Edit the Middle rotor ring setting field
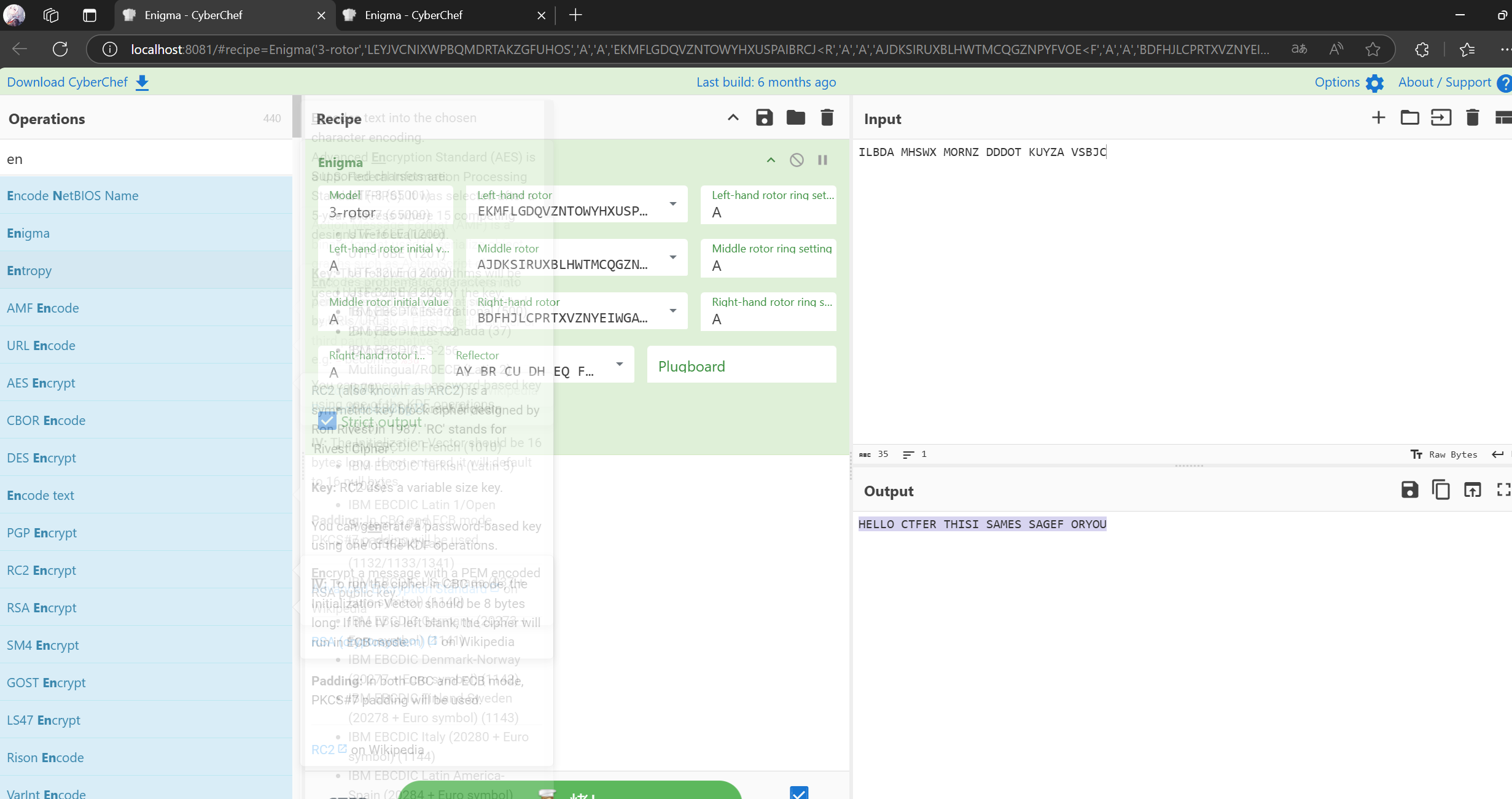1512x799 pixels. point(768,258)
